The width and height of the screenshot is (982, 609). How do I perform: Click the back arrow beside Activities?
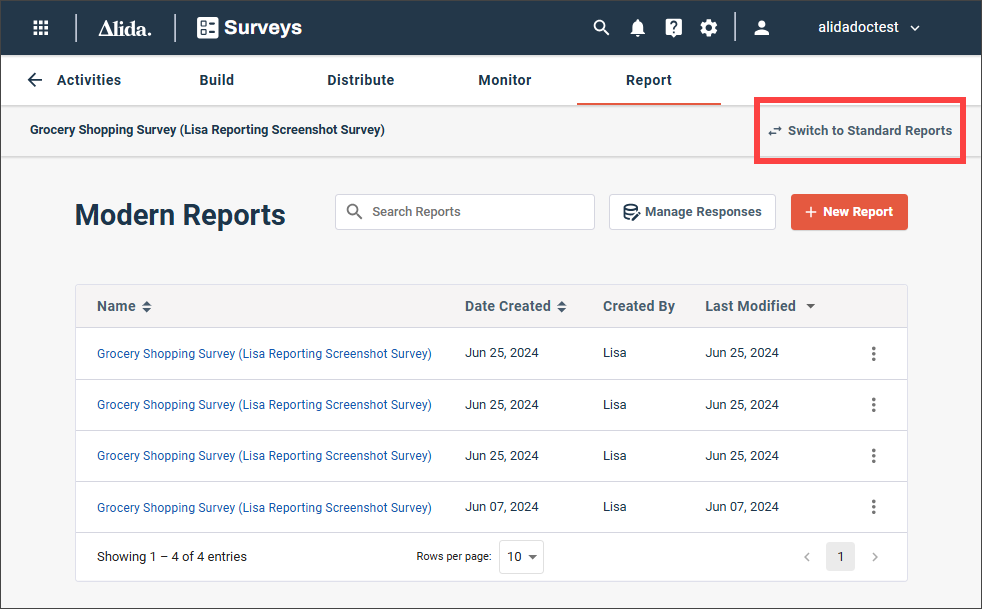click(35, 80)
